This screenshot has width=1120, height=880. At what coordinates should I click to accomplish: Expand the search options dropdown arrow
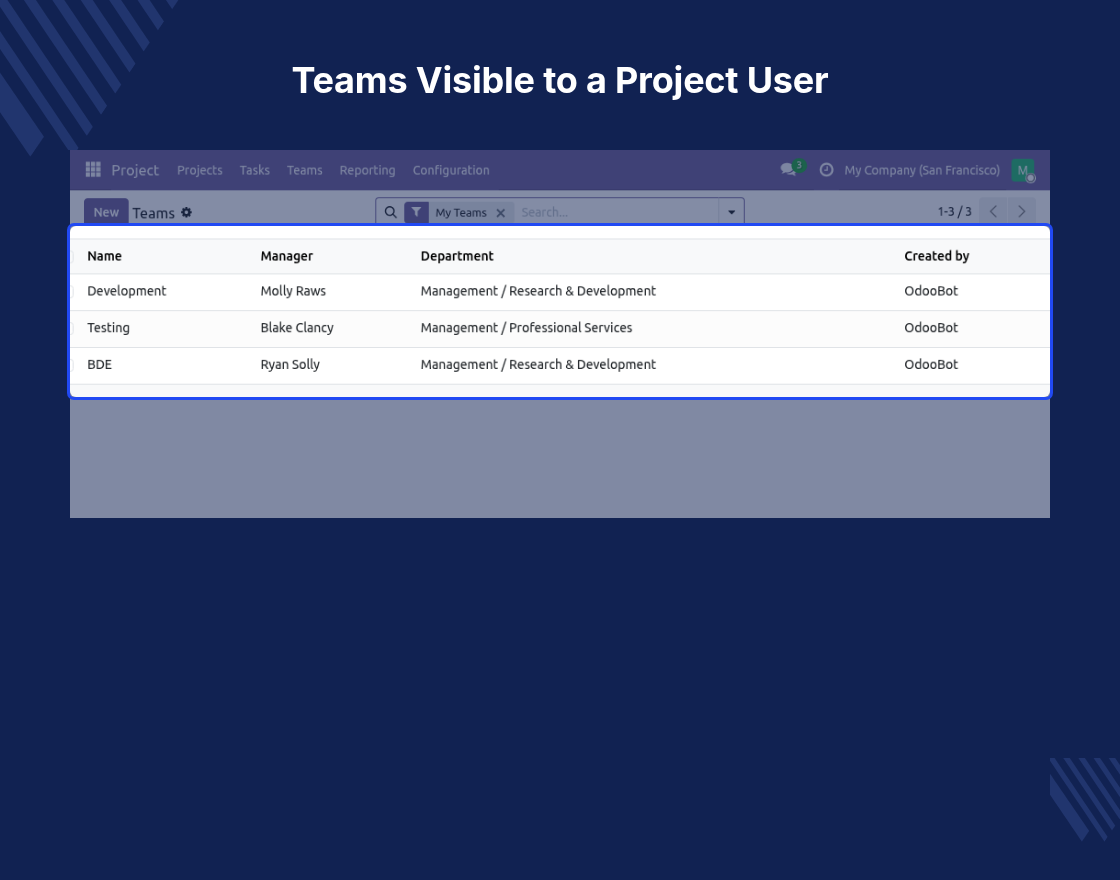point(731,212)
